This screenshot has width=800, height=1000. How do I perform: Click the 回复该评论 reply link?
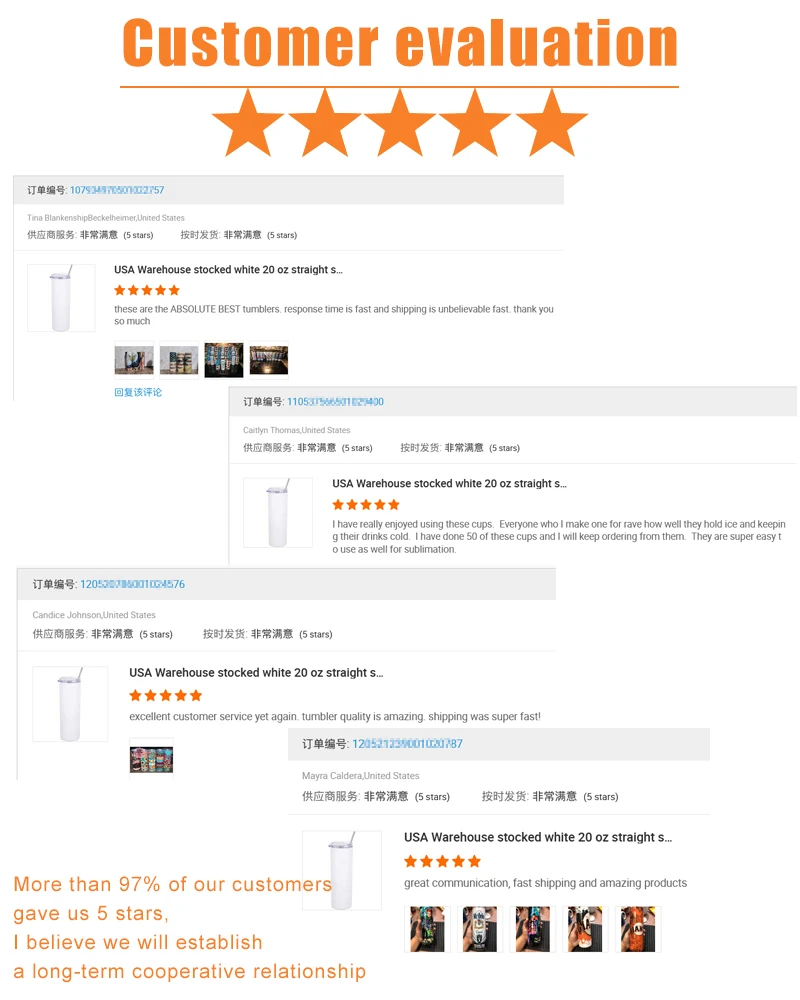pyautogui.click(x=138, y=392)
